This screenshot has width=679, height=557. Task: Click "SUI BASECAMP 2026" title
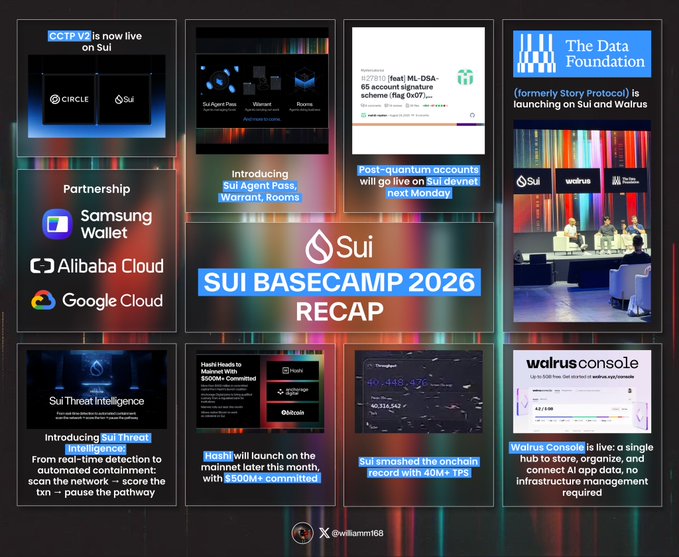[x=339, y=282]
